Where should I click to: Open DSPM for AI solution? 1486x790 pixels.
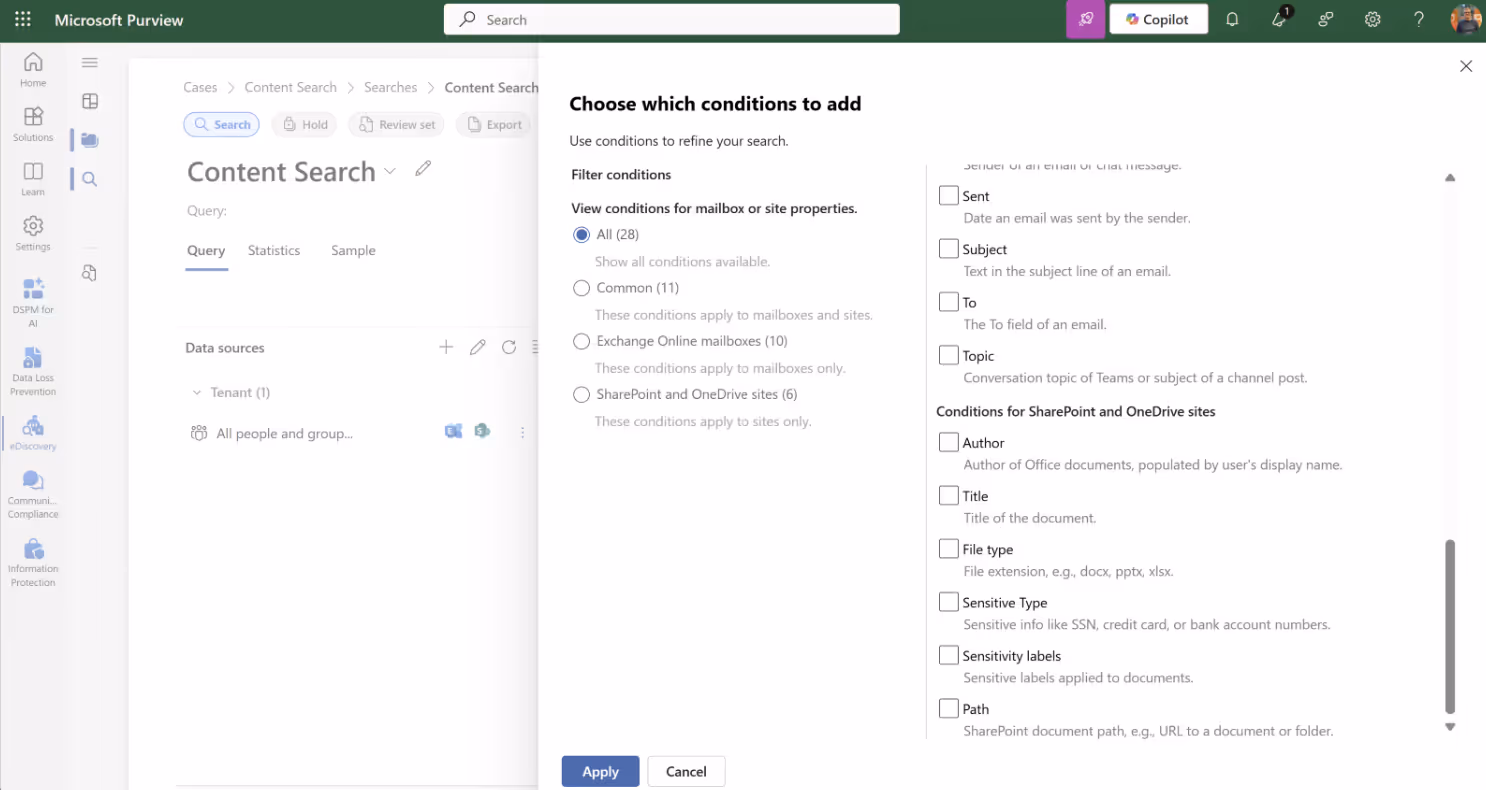(x=33, y=302)
